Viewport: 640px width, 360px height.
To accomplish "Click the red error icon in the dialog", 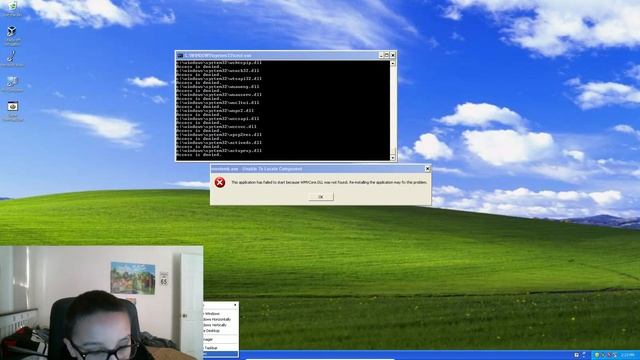I will pyautogui.click(x=220, y=182).
